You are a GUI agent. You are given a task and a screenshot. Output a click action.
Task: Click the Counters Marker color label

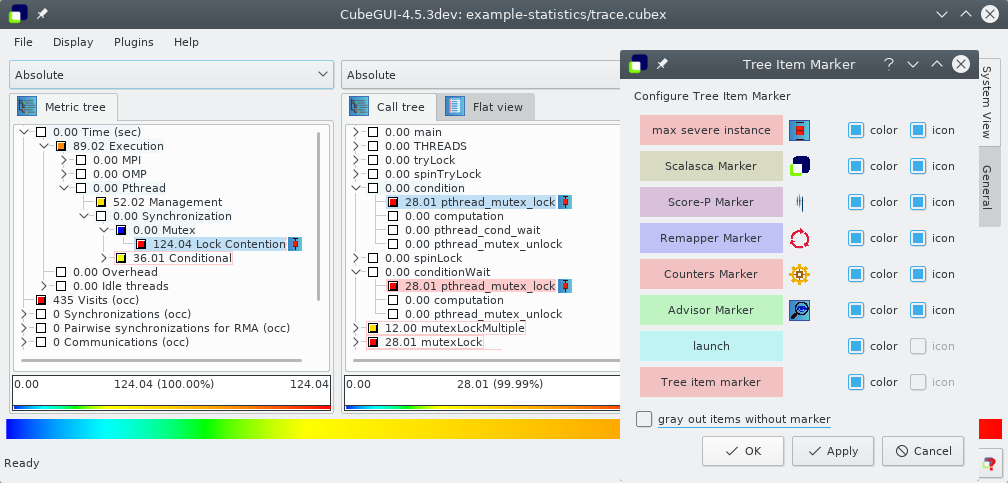pos(711,274)
